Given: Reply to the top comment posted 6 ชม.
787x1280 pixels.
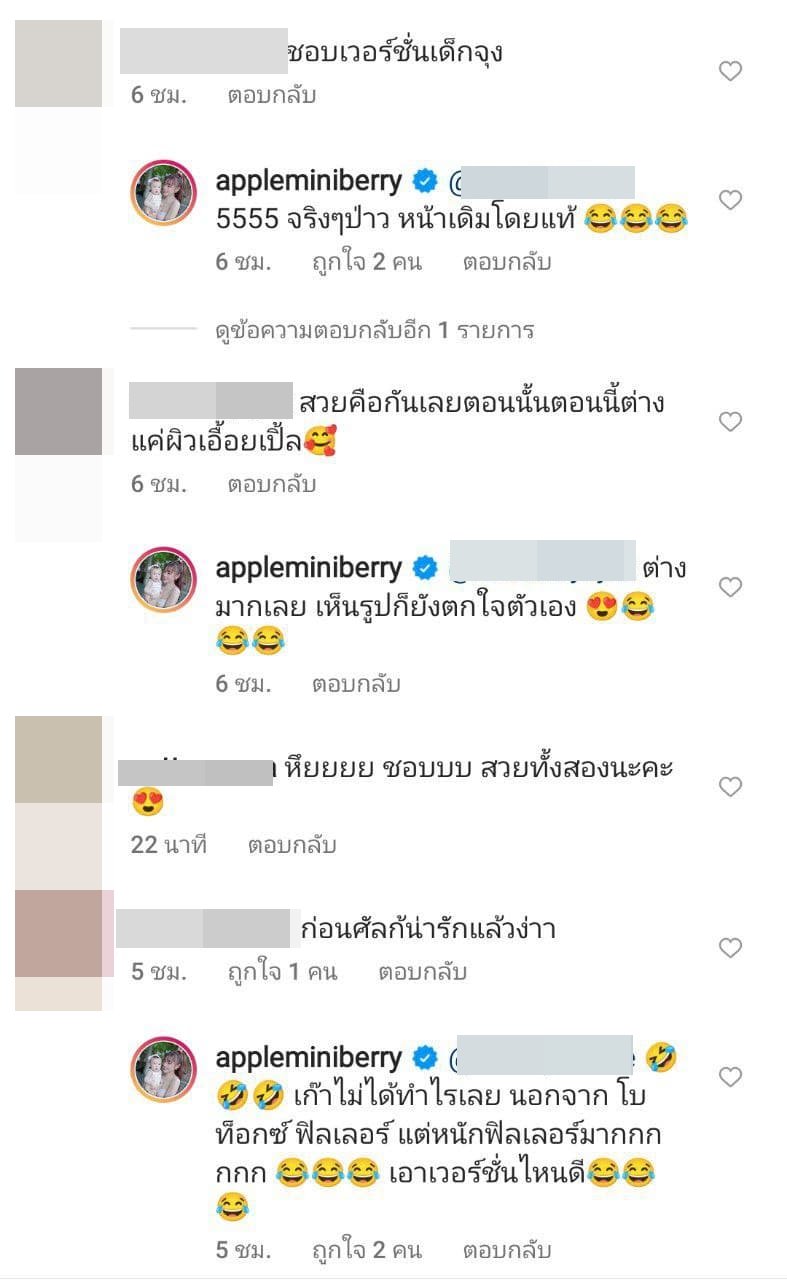Looking at the screenshot, I should pos(272,96).
